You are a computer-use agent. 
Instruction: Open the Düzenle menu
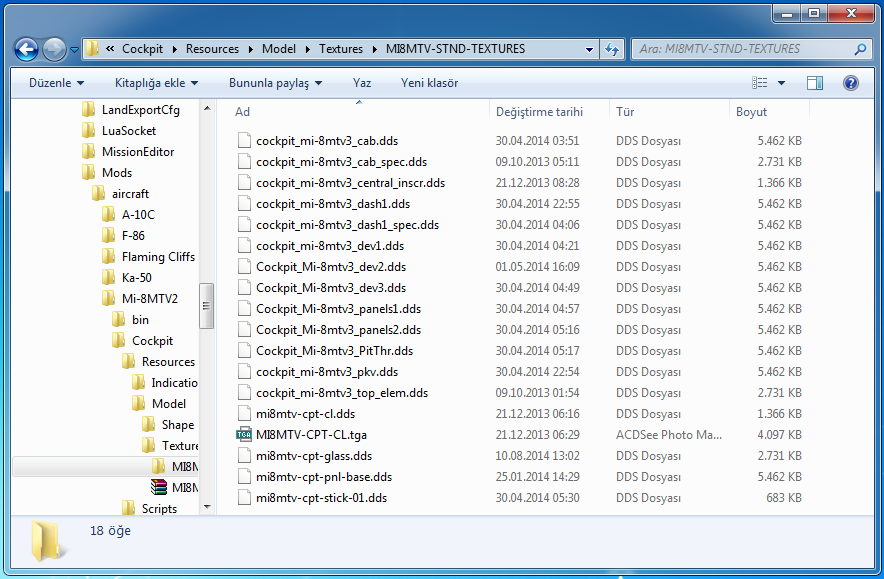56,83
